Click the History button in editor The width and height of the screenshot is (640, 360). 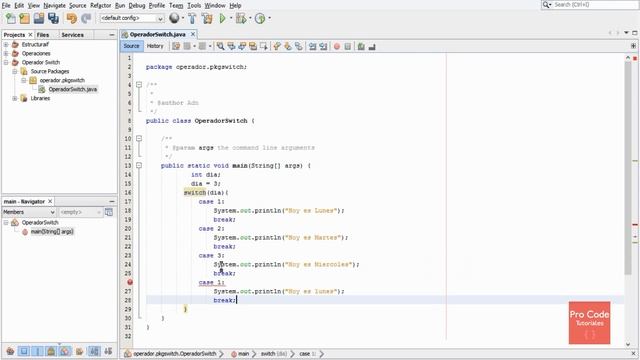[155, 46]
